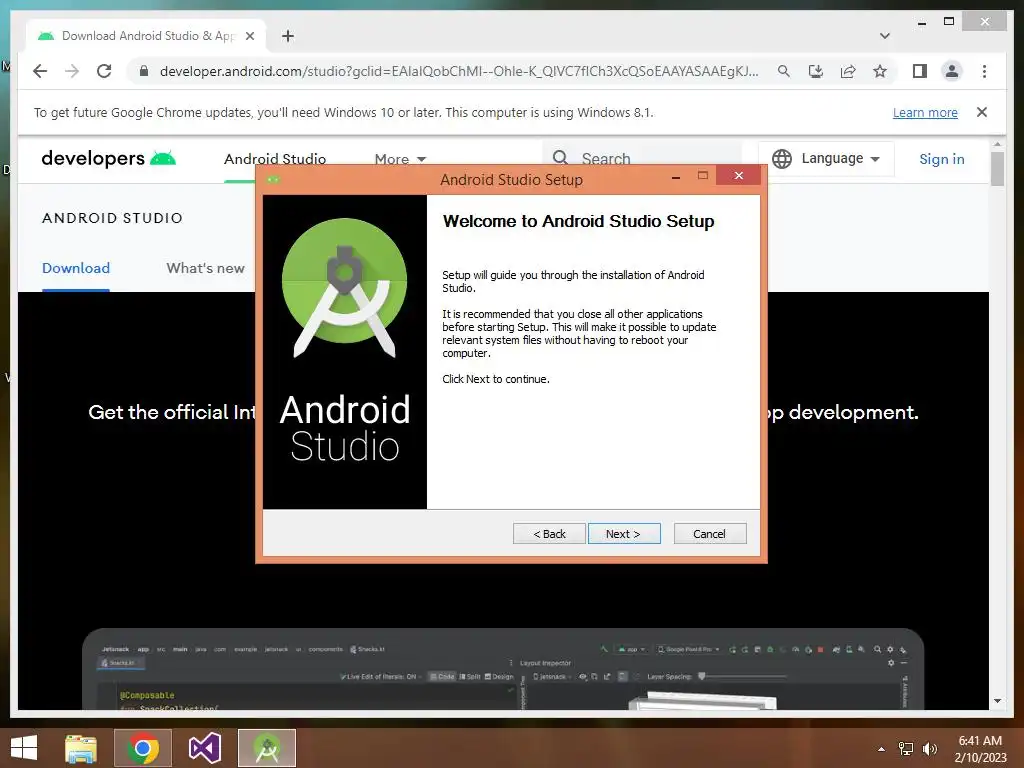This screenshot has width=1024, height=768.
Task: Open a new Chrome tab
Action: pyautogui.click(x=288, y=36)
